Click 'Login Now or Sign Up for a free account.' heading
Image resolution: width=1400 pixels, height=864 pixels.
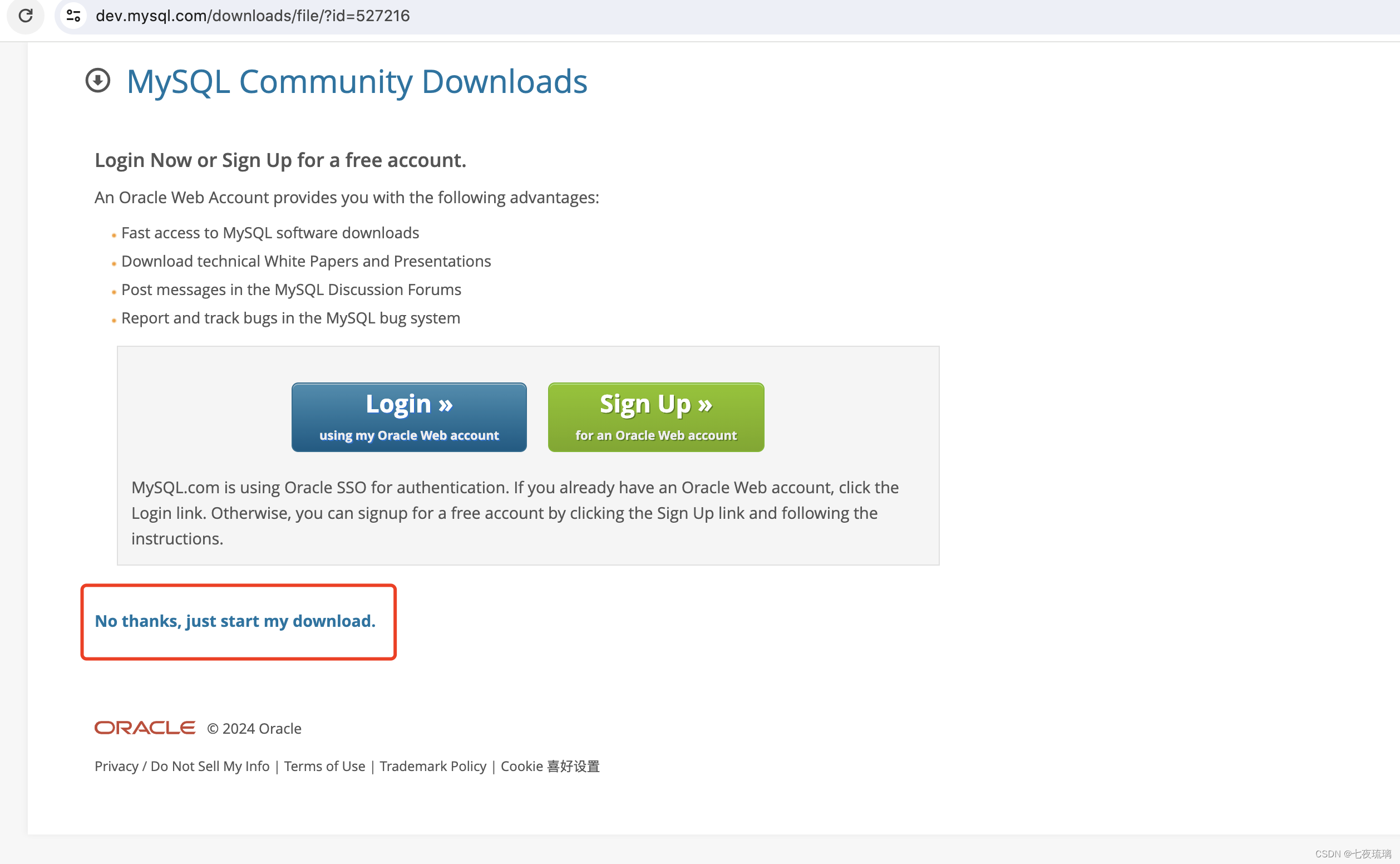(x=280, y=160)
